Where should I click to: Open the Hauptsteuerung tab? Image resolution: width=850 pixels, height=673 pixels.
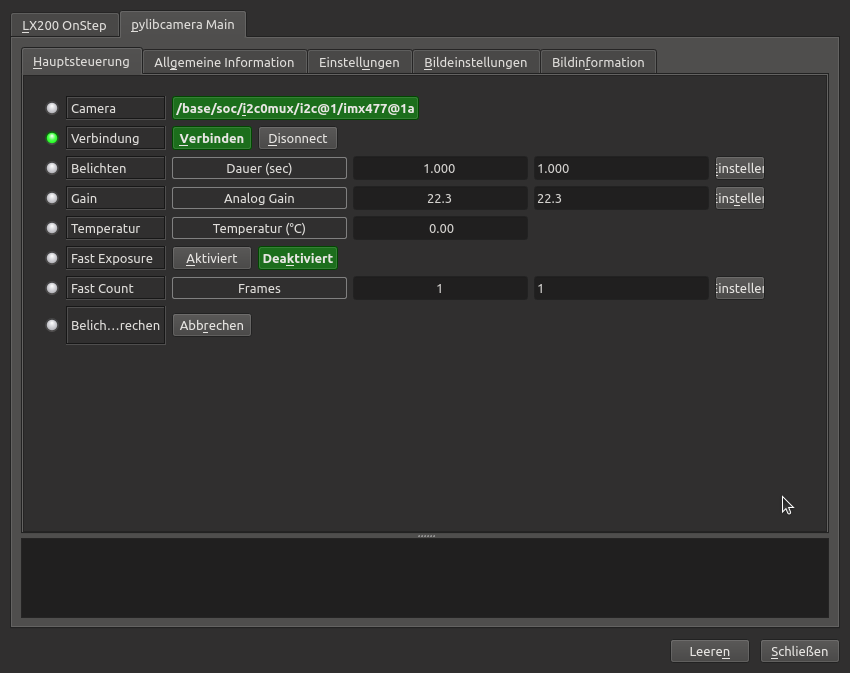[x=81, y=61]
